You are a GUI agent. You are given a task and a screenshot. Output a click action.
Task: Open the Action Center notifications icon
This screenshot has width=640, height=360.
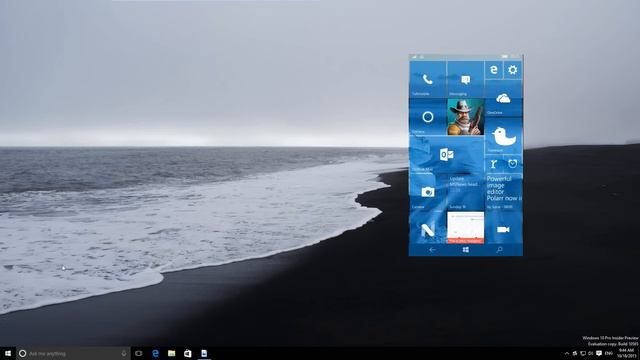(599, 353)
